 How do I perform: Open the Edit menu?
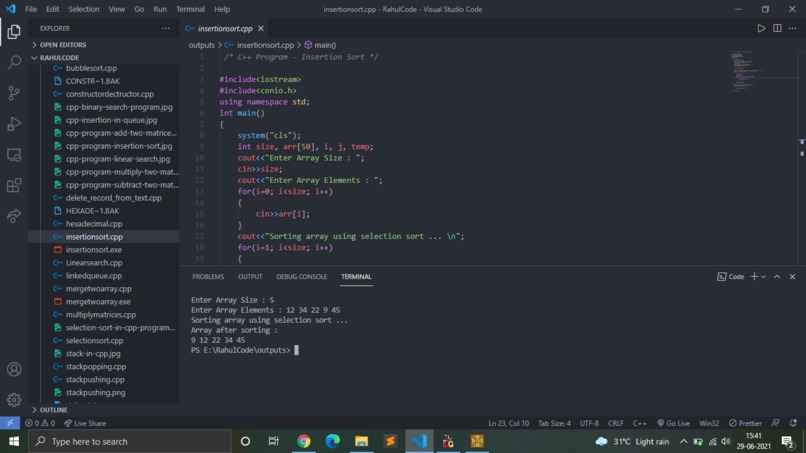tap(52, 9)
